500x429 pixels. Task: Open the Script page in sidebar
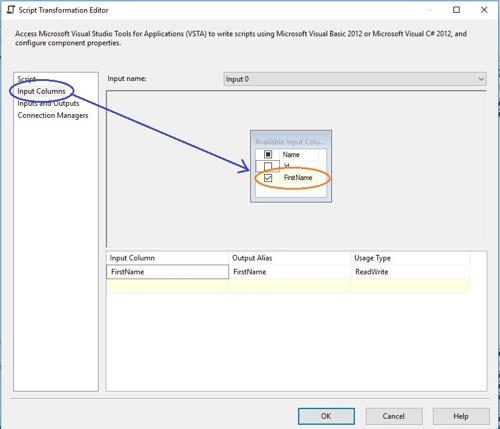coord(26,79)
